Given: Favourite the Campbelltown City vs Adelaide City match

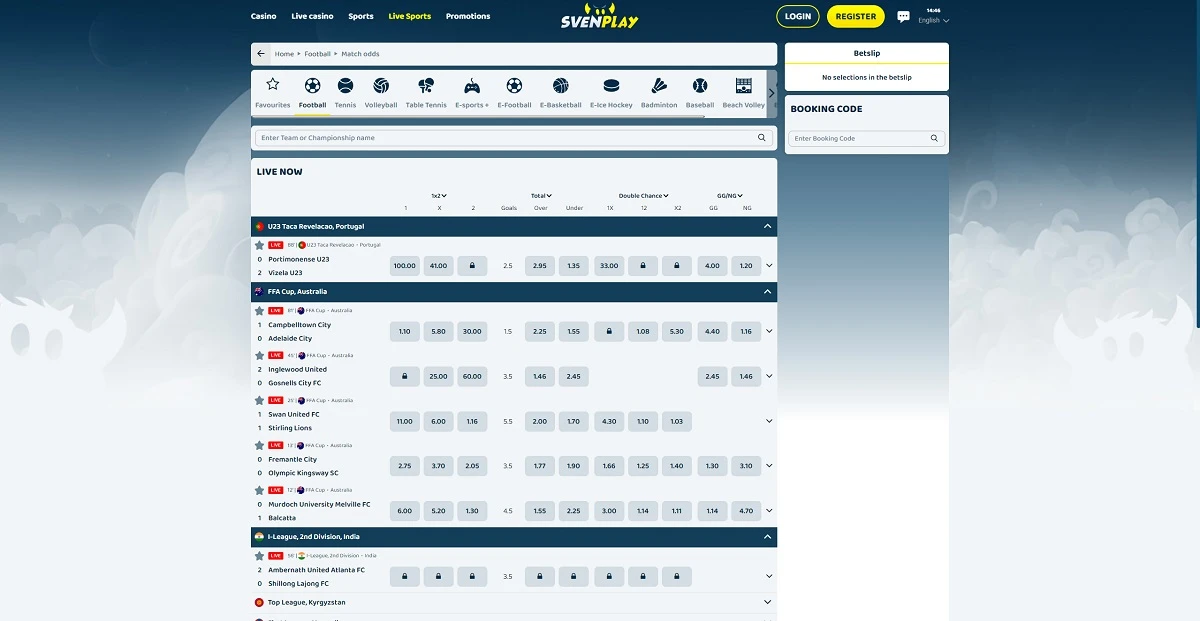Looking at the screenshot, I should pyautogui.click(x=260, y=311).
